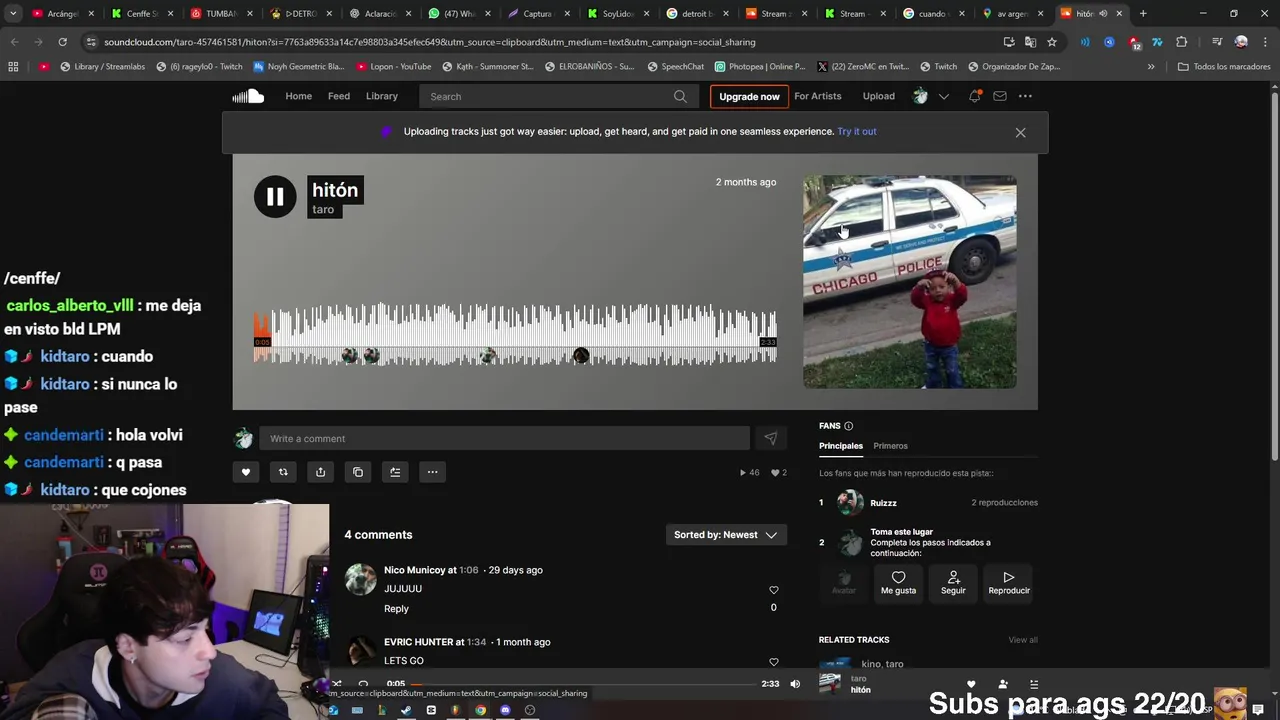Open the tab search dropdown arrow

(x=13, y=14)
